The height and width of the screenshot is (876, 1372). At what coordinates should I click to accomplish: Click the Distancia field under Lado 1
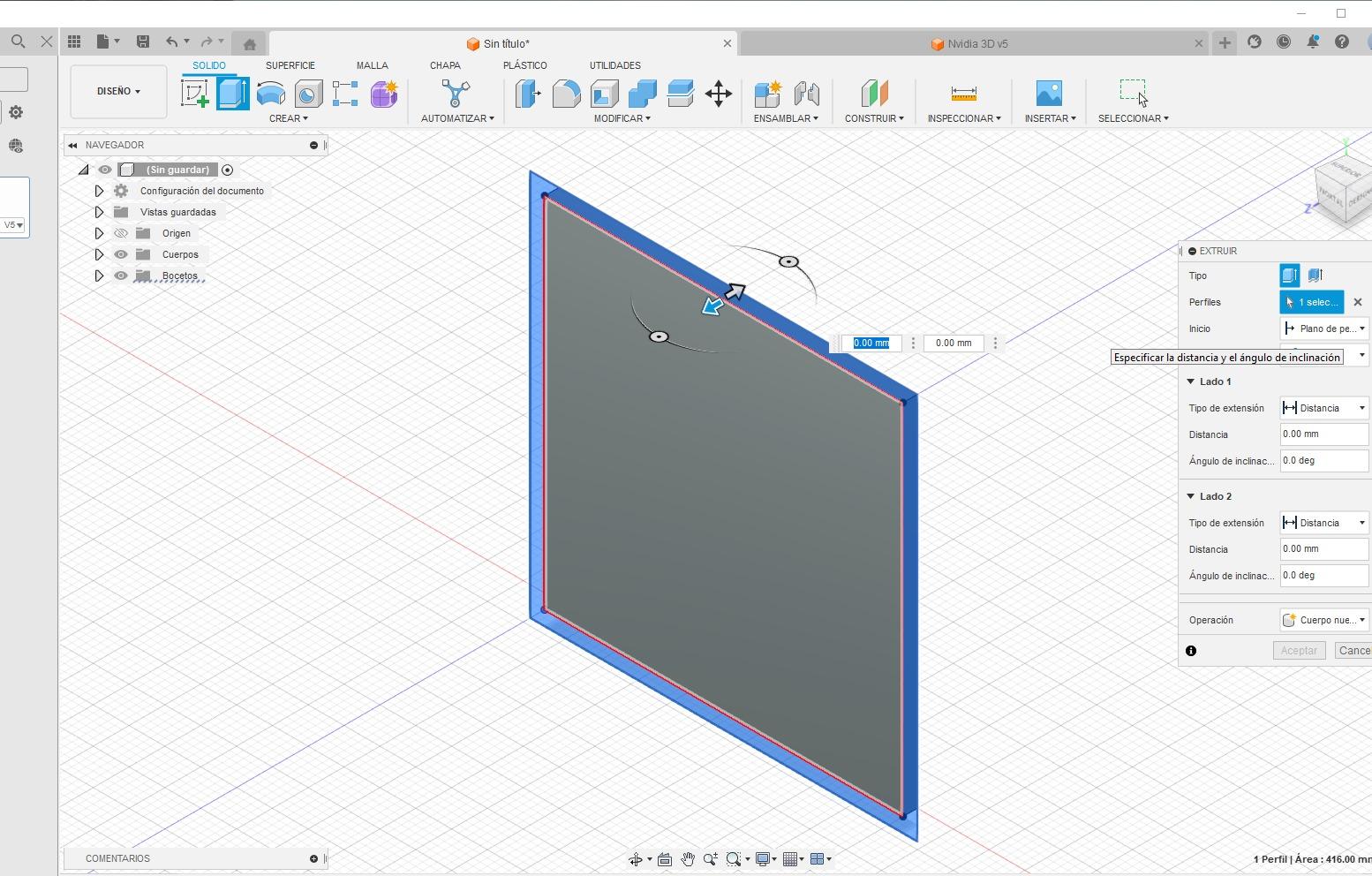pyautogui.click(x=1324, y=434)
